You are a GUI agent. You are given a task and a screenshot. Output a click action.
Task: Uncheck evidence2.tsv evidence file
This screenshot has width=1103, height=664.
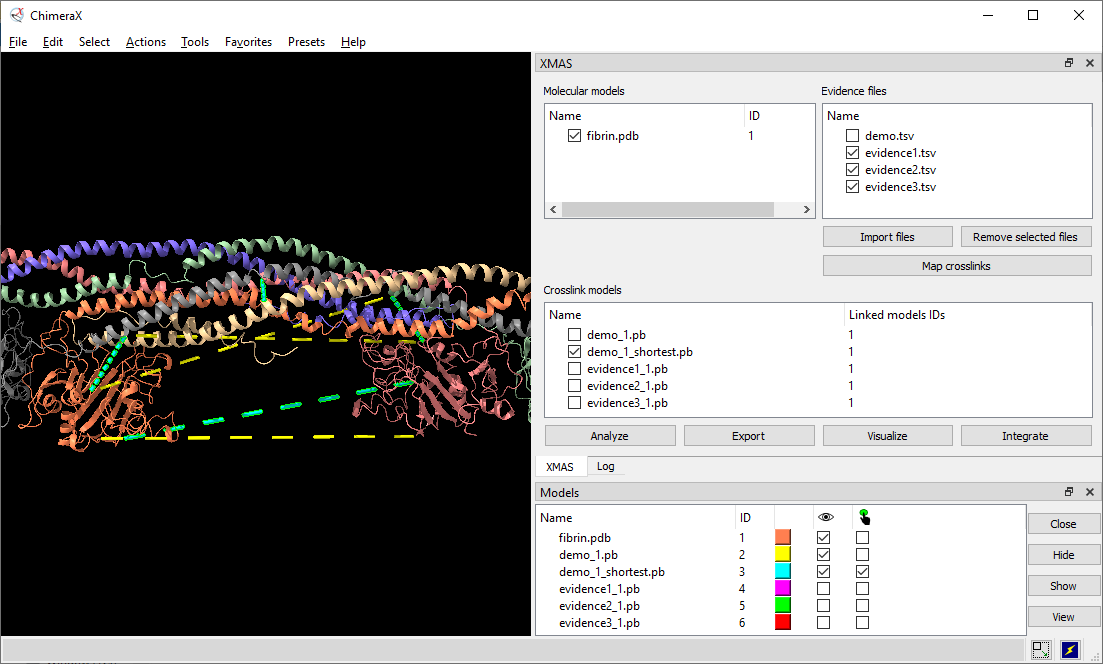pyautogui.click(x=852, y=170)
